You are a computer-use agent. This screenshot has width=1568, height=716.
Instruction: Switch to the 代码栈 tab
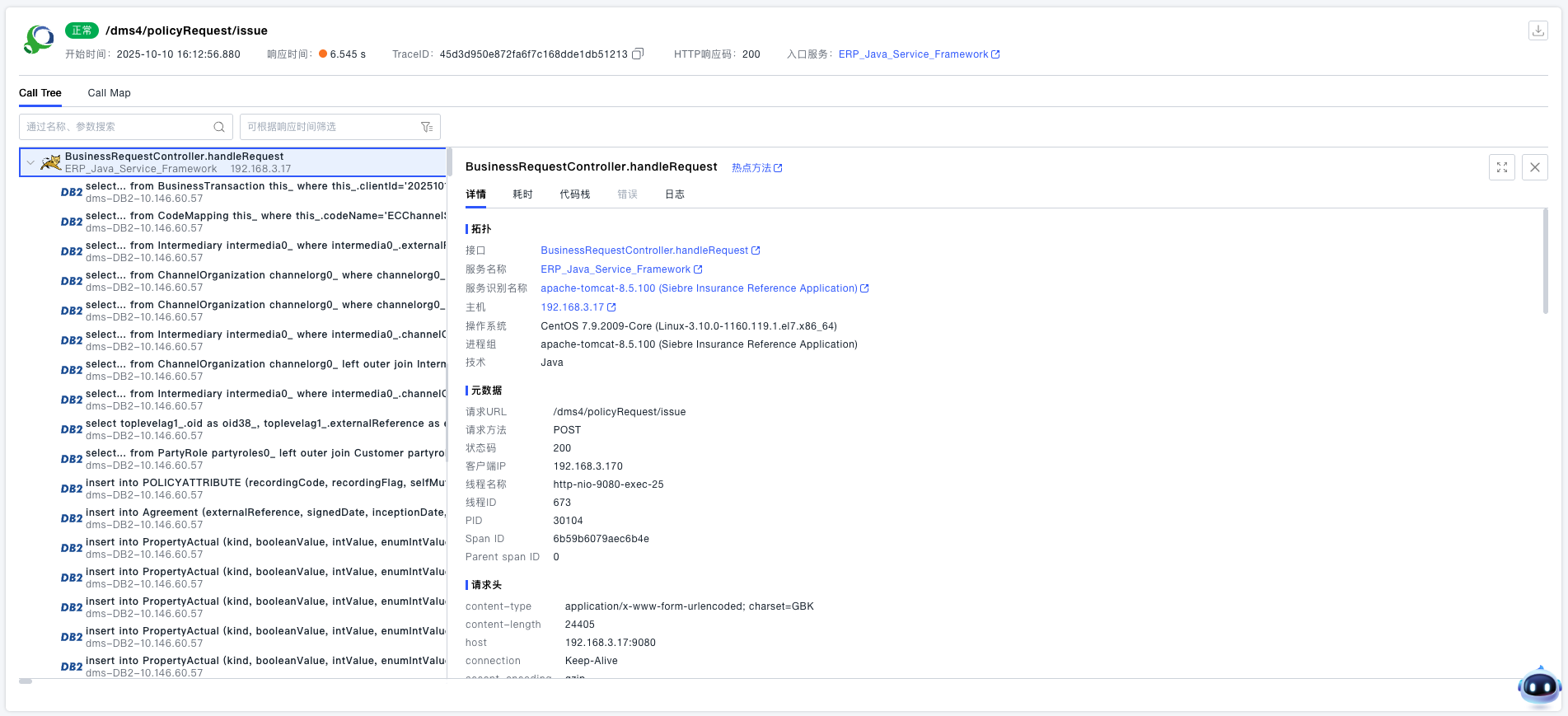[x=574, y=194]
